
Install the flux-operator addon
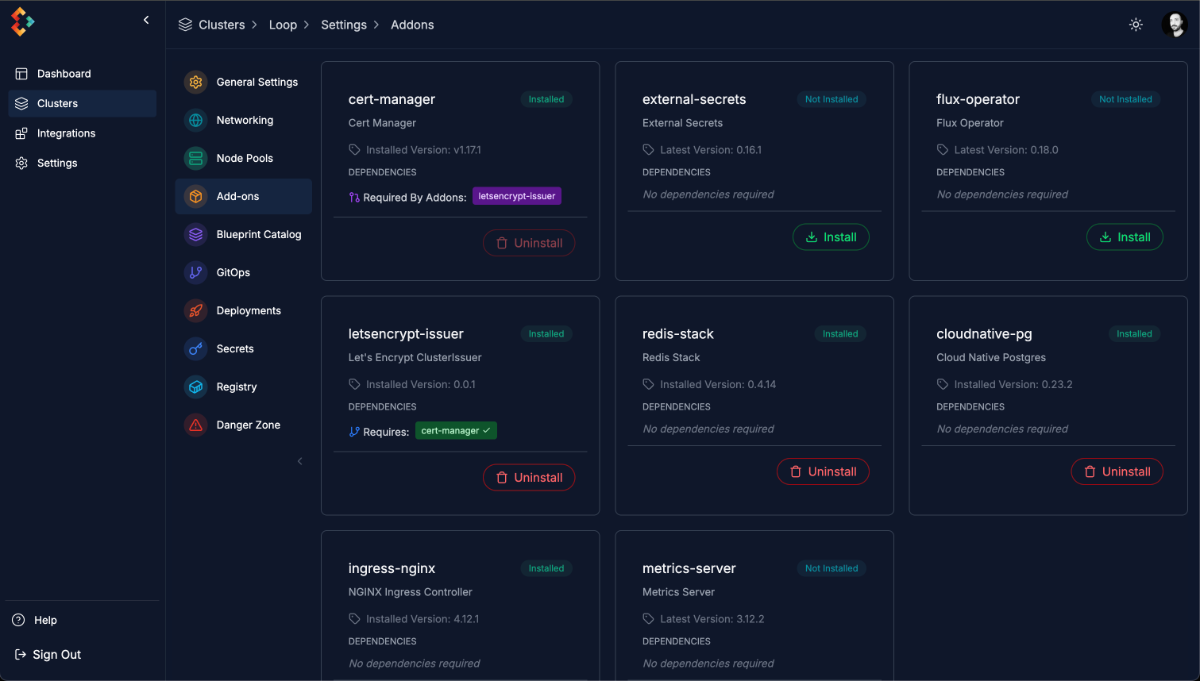1125,237
